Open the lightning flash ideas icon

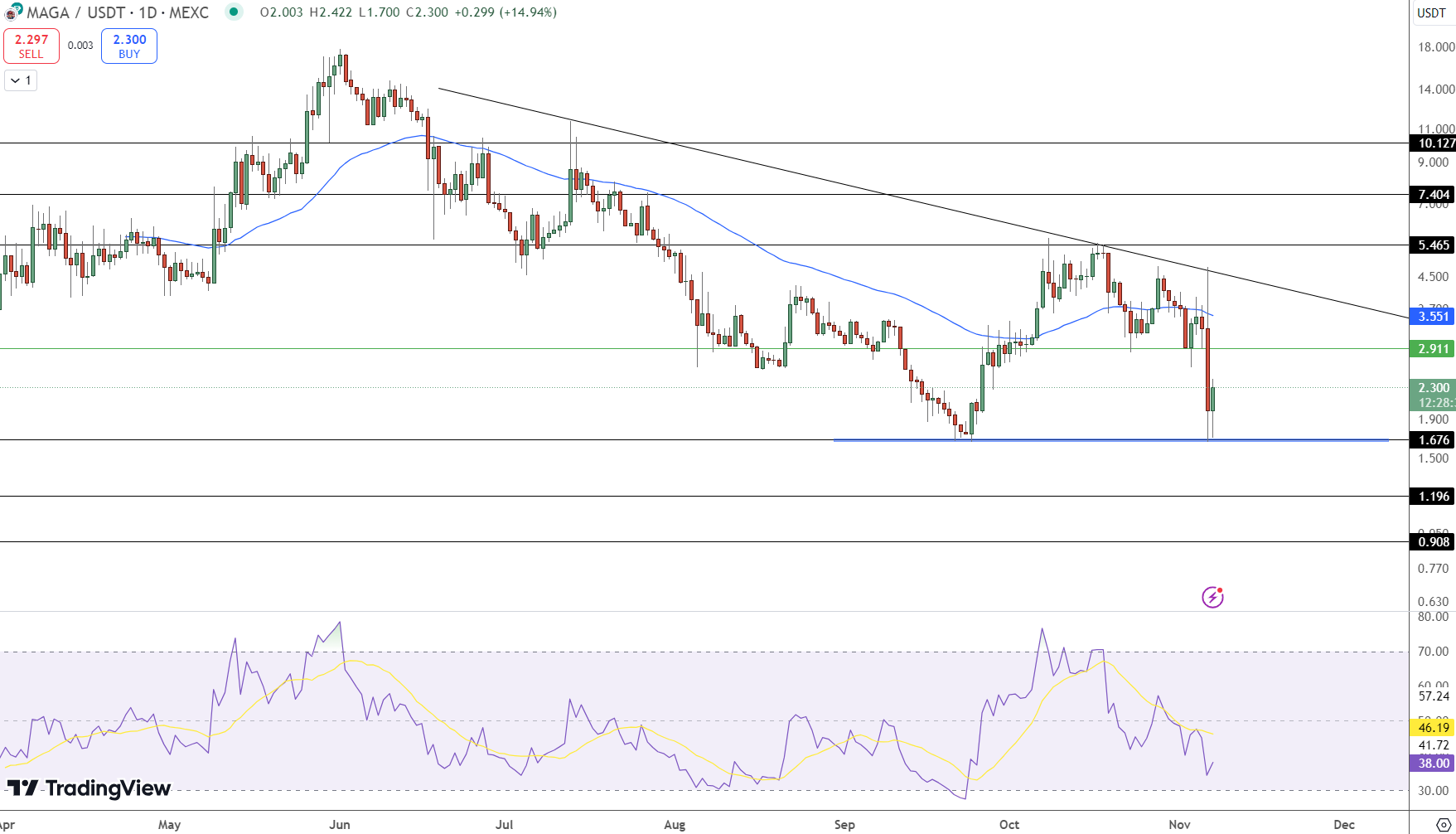1212,597
